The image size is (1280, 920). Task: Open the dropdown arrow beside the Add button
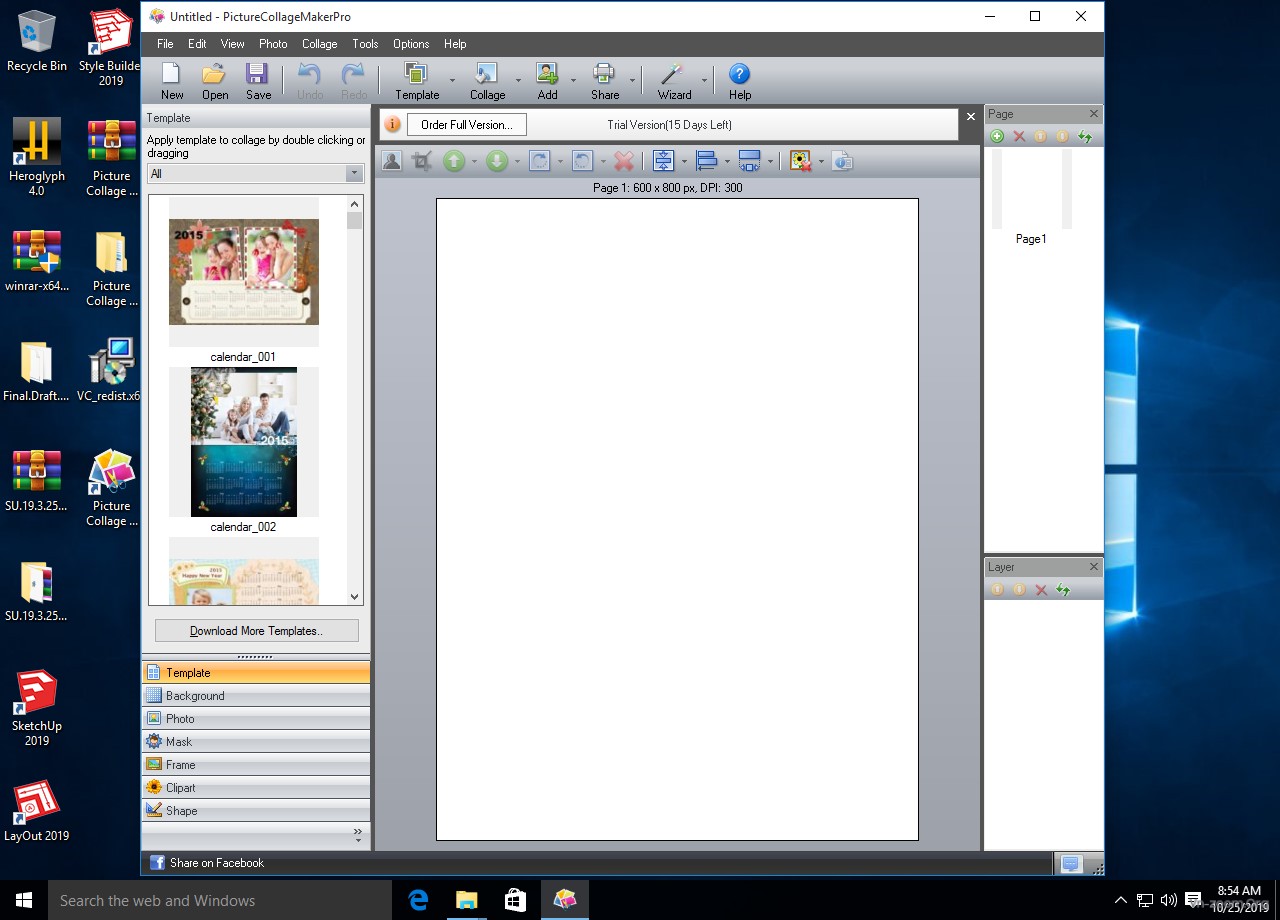click(x=572, y=81)
